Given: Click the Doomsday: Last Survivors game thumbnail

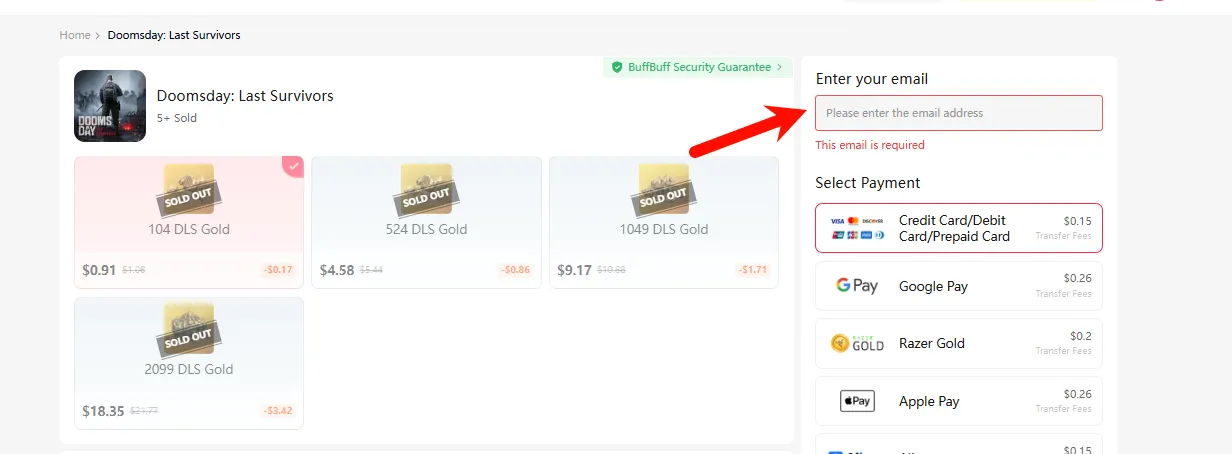Looking at the screenshot, I should pyautogui.click(x=110, y=106).
